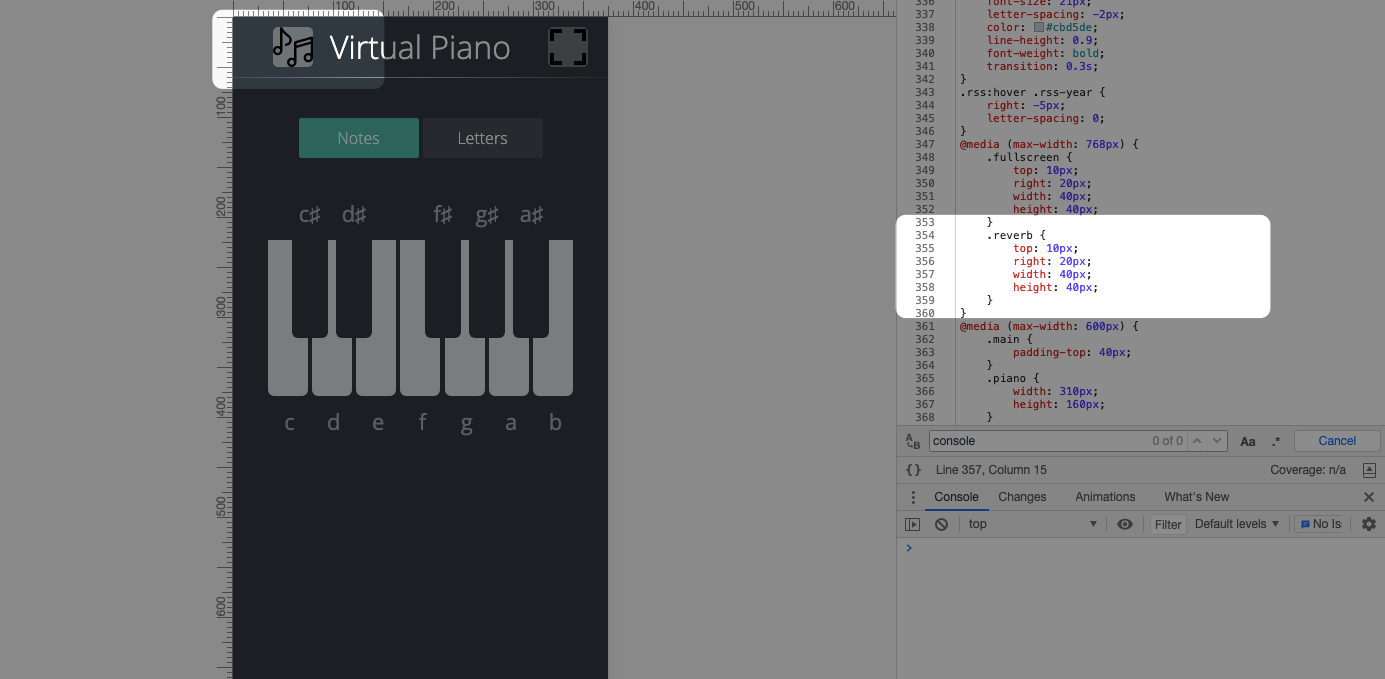This screenshot has width=1385, height=679.
Task: Pretty print source with curly braces icon
Action: pyautogui.click(x=913, y=470)
